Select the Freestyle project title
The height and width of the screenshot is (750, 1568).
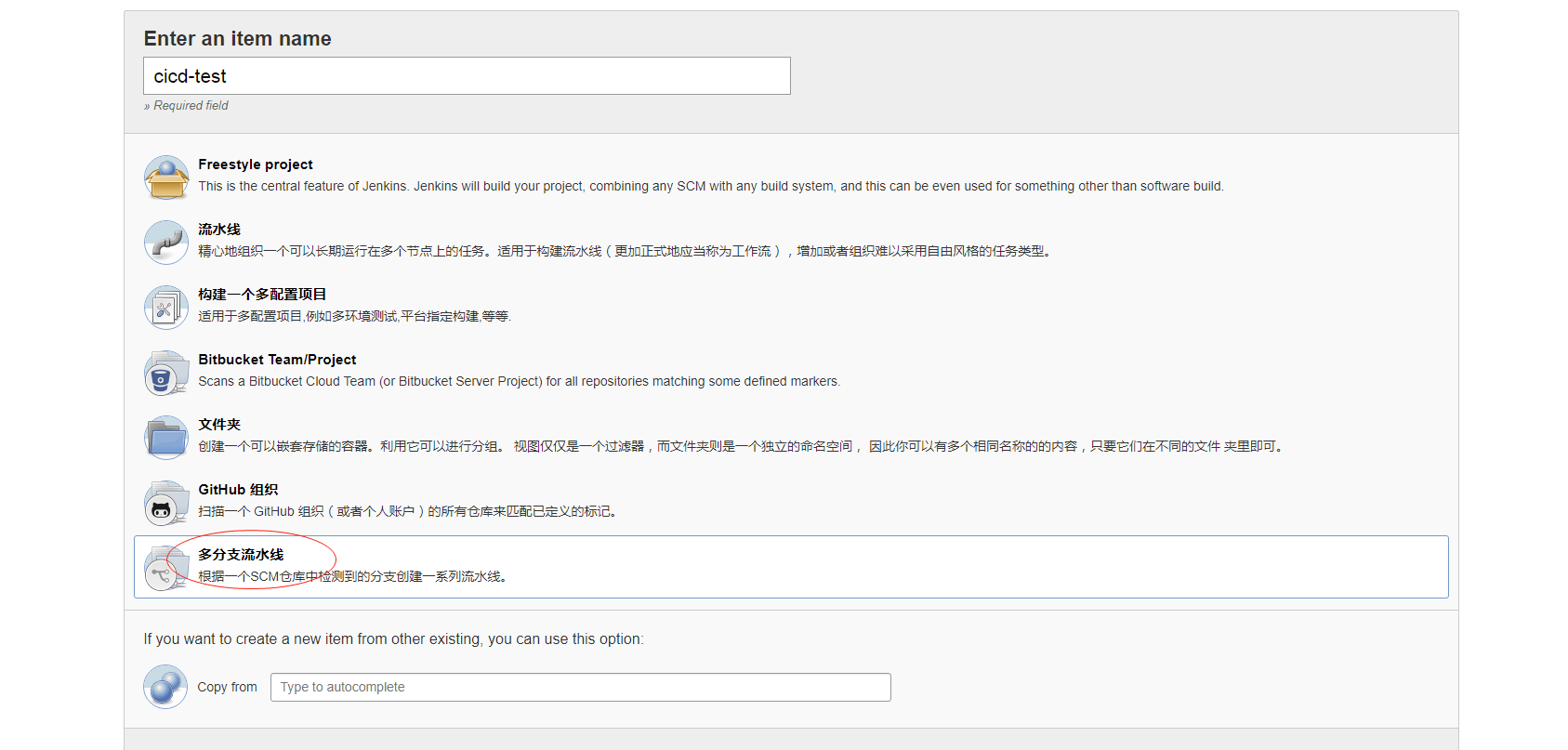pyautogui.click(x=256, y=164)
